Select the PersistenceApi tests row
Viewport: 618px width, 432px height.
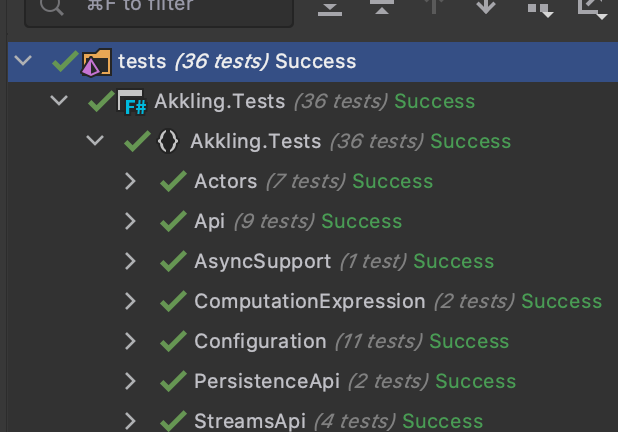313,381
